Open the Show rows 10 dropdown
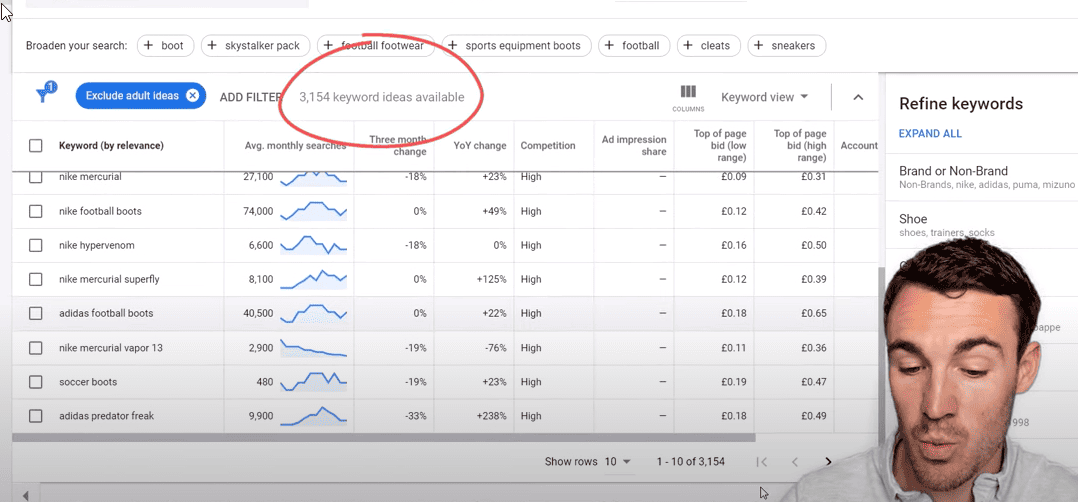This screenshot has height=502, width=1078. point(617,461)
